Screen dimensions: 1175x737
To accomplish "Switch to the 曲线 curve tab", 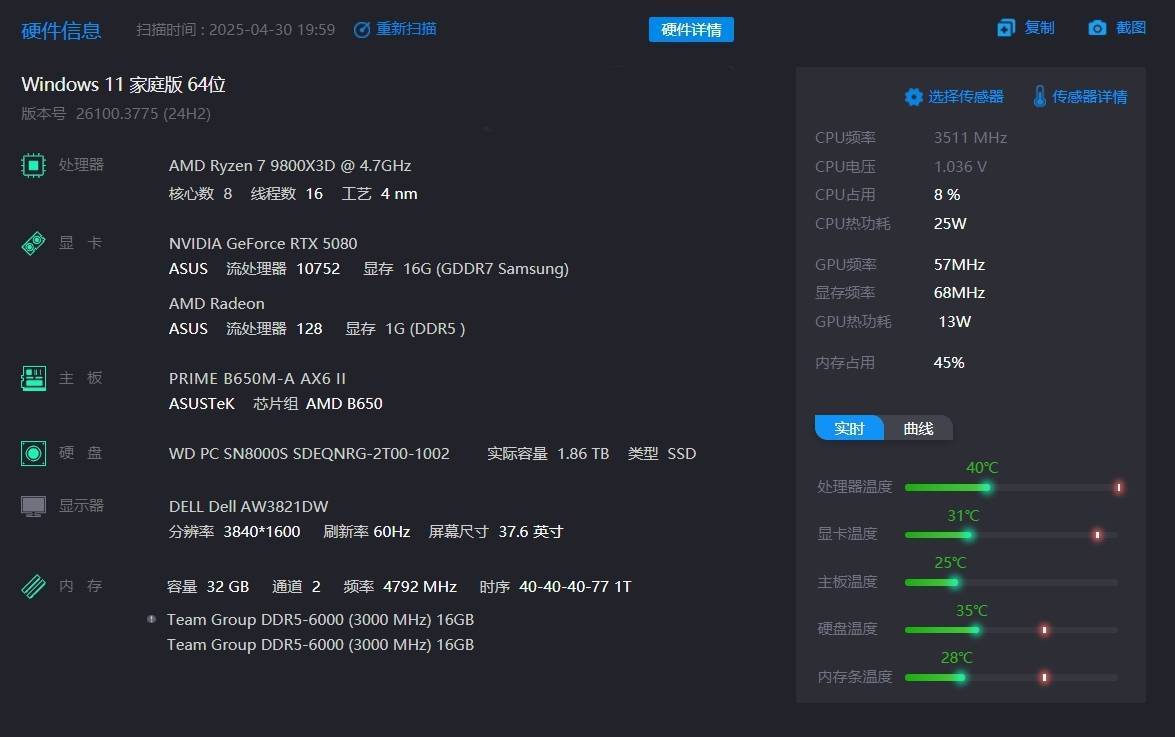I will click(x=918, y=428).
